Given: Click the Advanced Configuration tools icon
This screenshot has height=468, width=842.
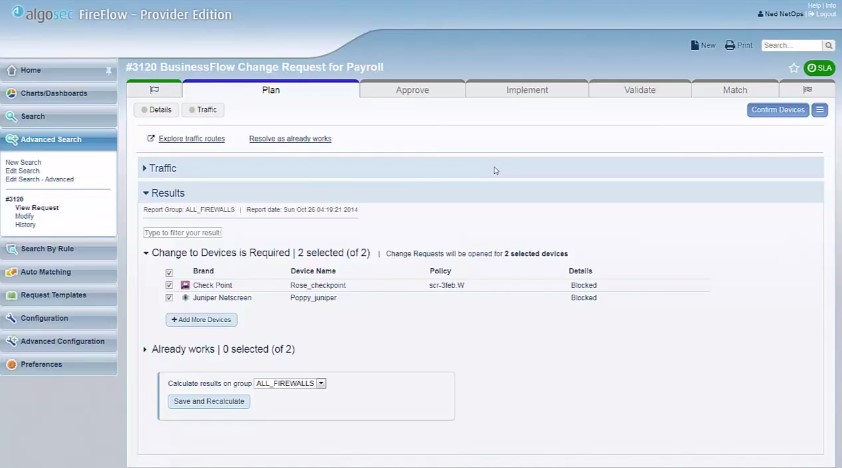Looking at the screenshot, I should pos(11,341).
